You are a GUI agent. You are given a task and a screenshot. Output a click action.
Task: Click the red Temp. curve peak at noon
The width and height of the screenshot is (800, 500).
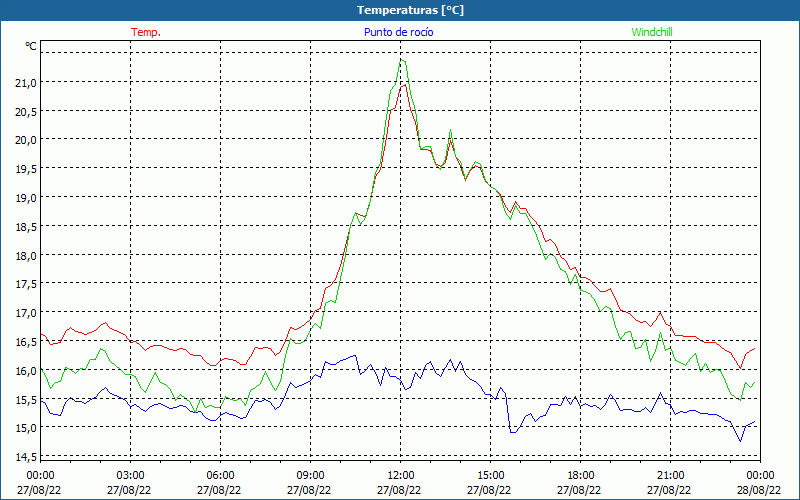[x=403, y=85]
